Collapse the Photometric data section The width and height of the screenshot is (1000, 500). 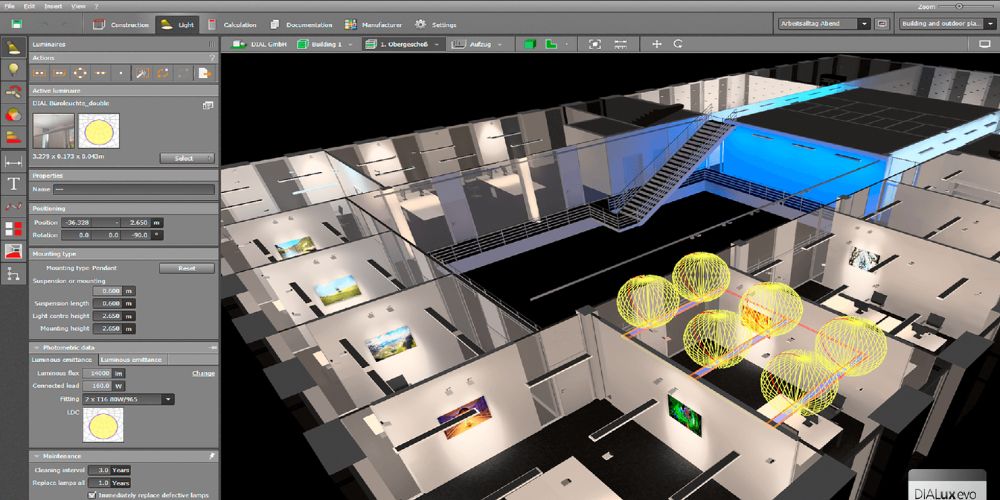pos(37,347)
